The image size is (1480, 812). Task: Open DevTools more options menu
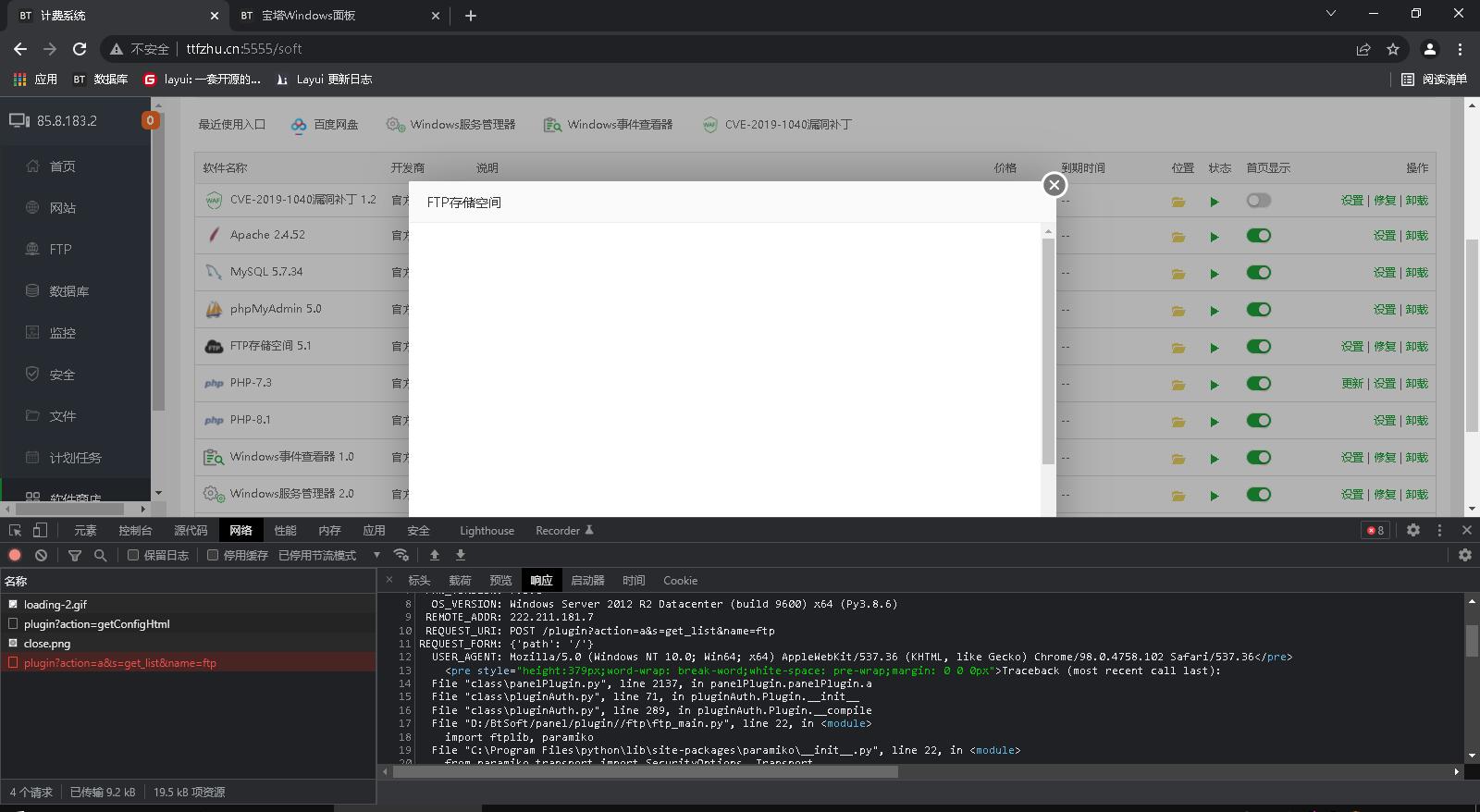click(1439, 530)
